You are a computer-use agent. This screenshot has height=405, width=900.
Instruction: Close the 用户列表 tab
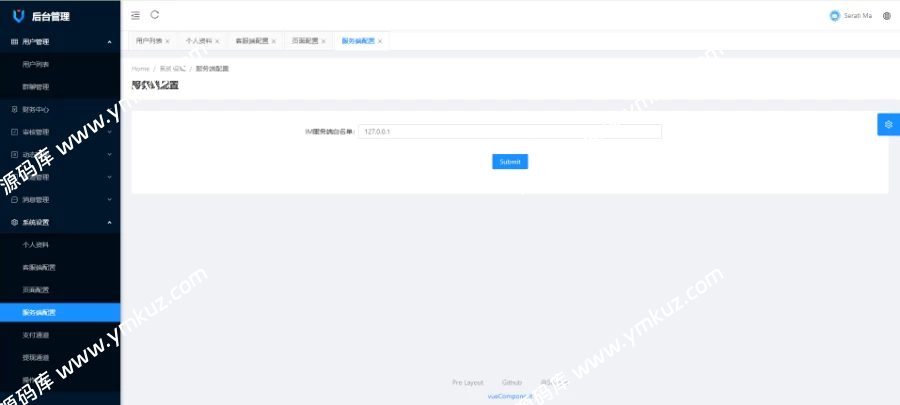click(x=168, y=41)
